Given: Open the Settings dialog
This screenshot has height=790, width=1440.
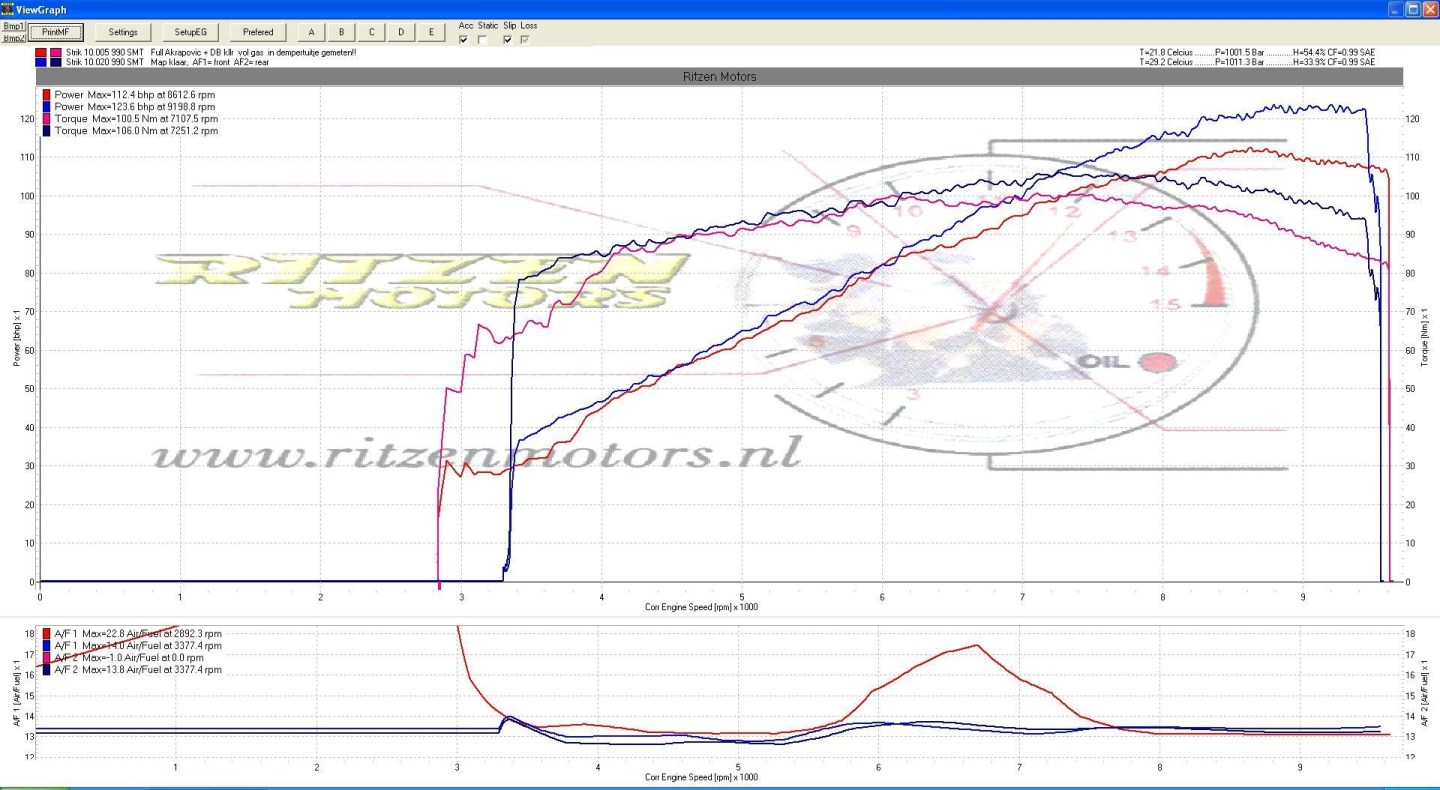Looking at the screenshot, I should [x=123, y=32].
